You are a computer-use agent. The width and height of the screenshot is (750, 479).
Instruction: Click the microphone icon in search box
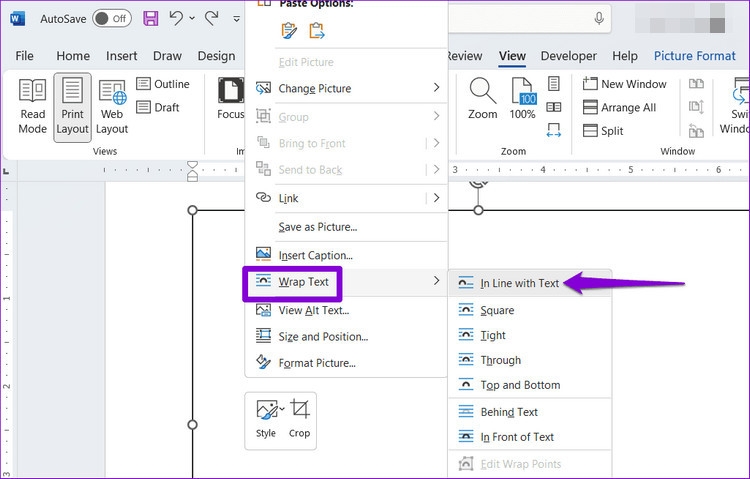[600, 18]
